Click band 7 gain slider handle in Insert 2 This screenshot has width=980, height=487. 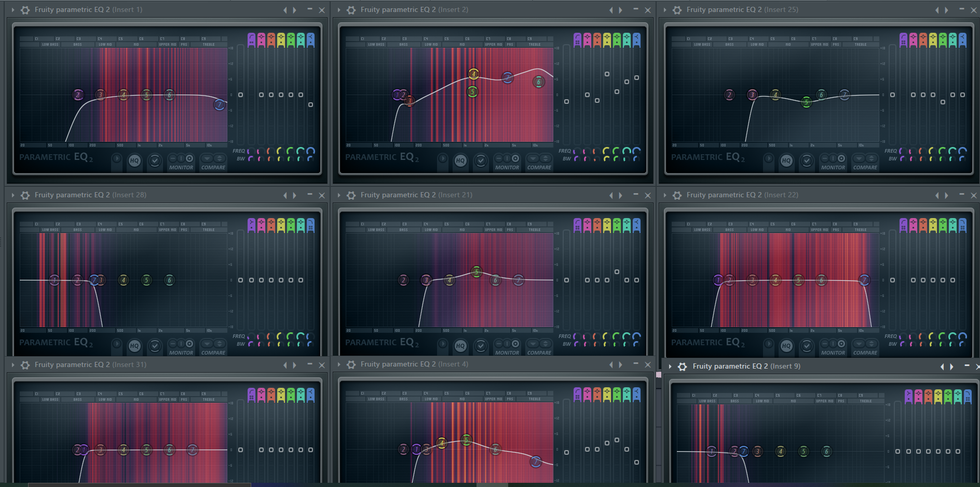[637, 76]
